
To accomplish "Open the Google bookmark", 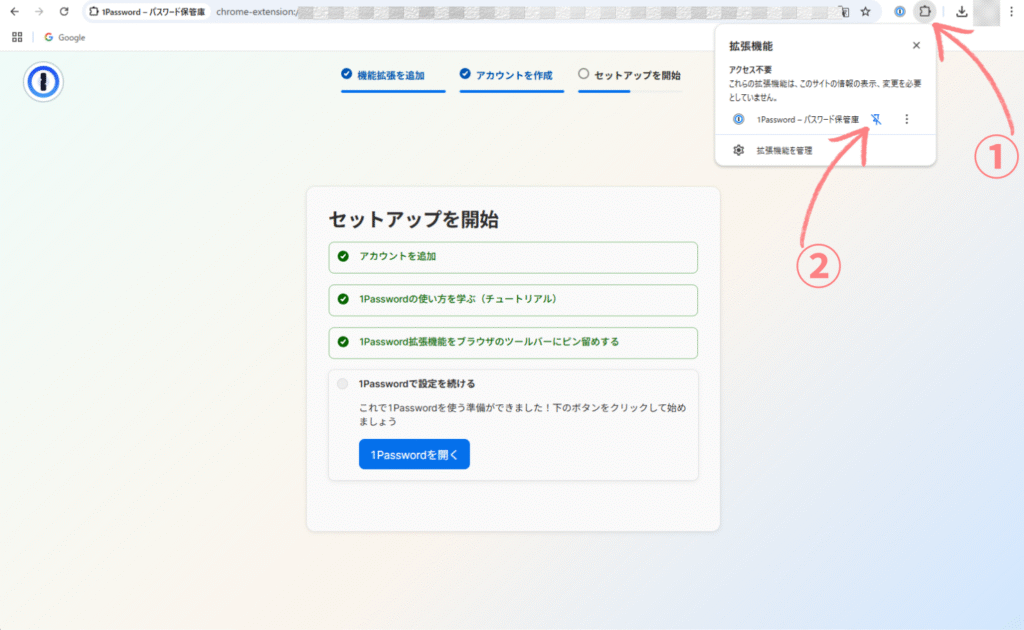I will click(x=65, y=37).
